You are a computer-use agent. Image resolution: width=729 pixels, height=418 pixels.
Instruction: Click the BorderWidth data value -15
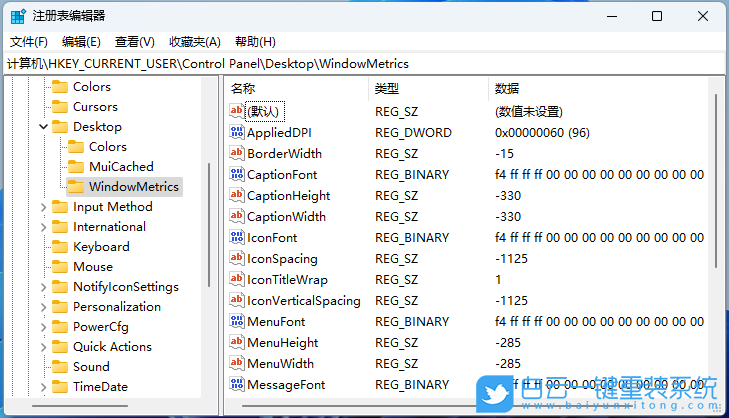504,153
